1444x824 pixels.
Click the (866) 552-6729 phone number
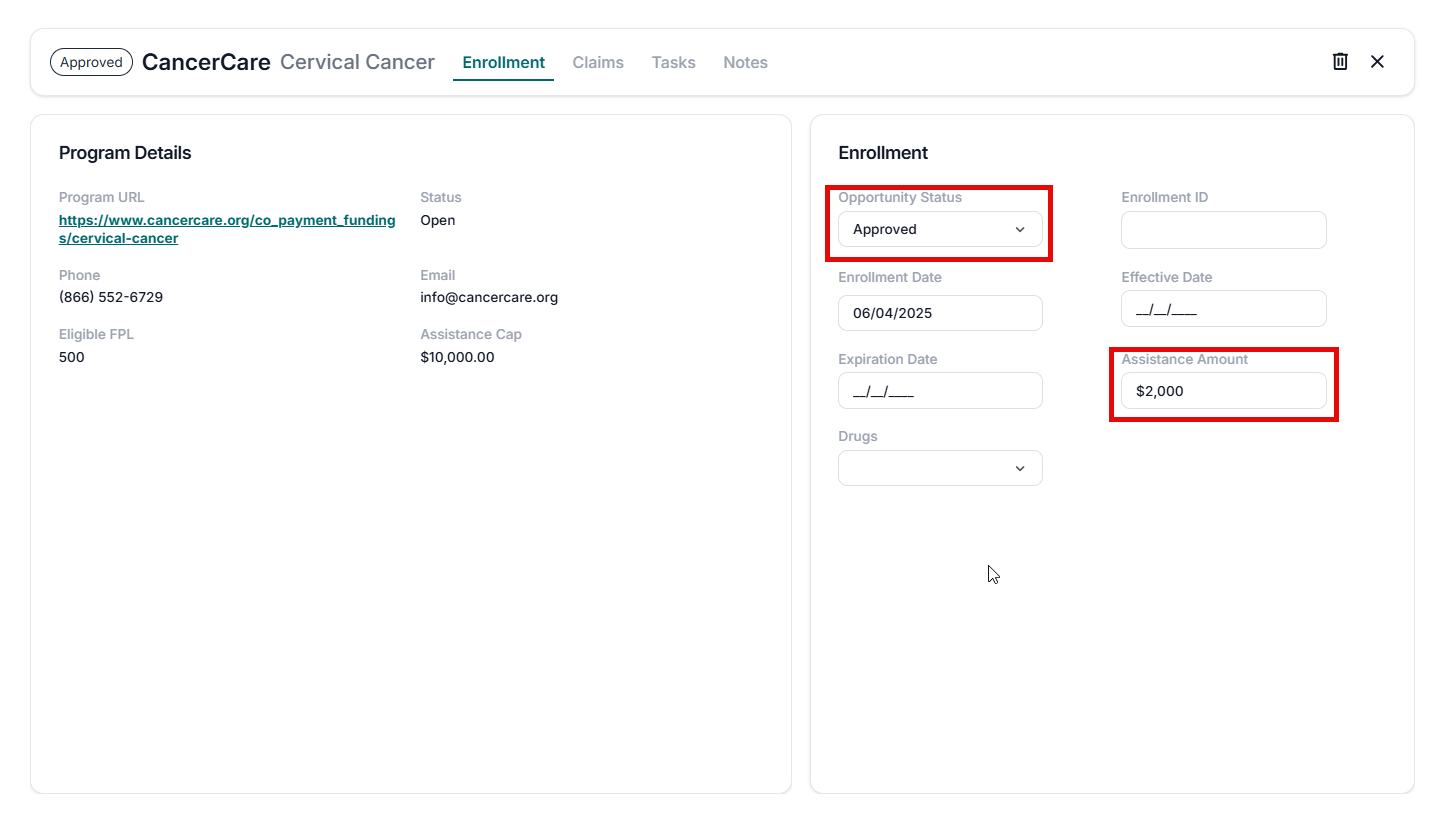coord(111,297)
